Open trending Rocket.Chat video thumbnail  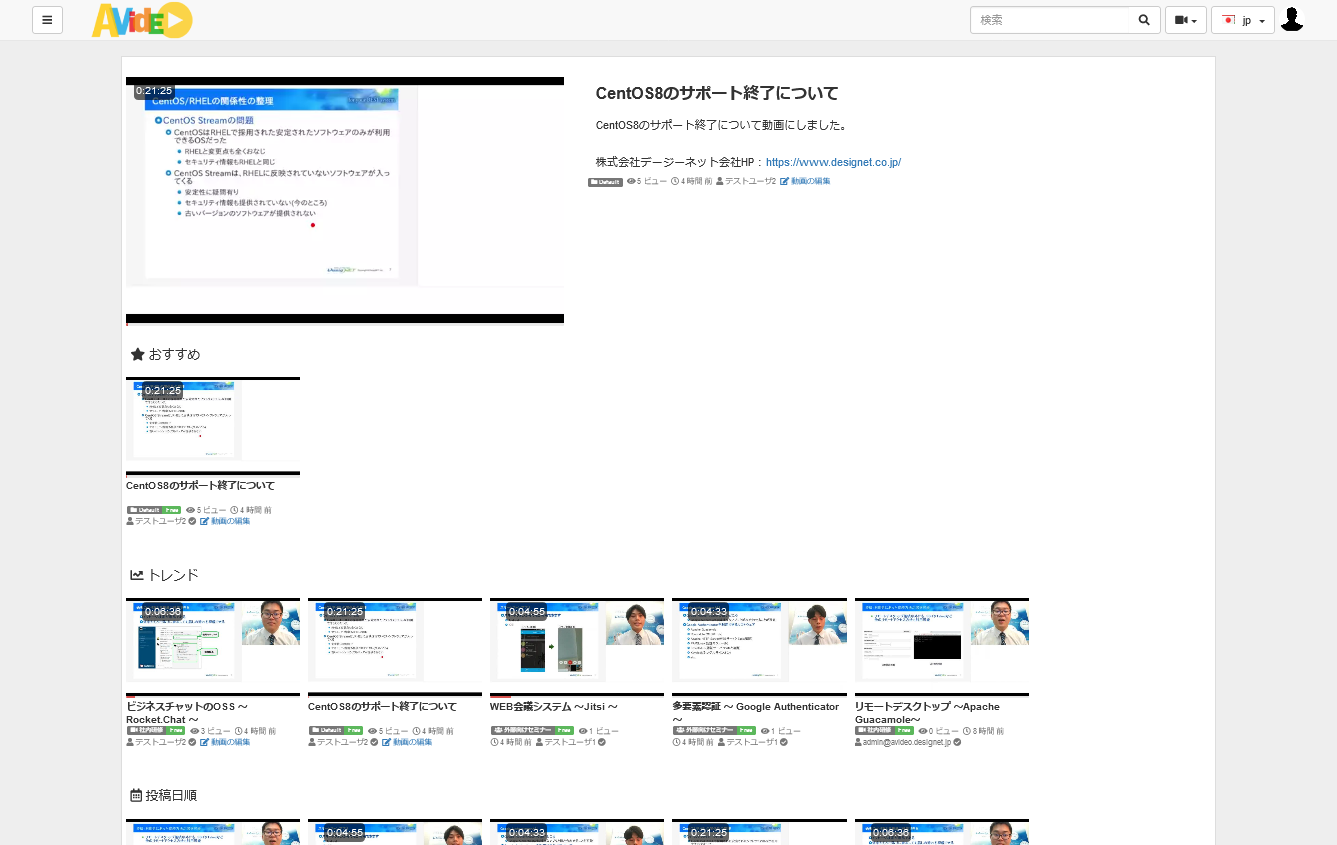[x=213, y=647]
